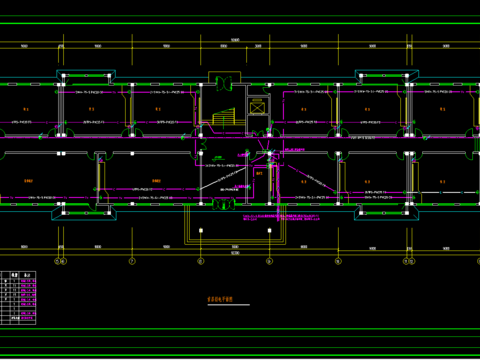
Task: Click the bottom-right bay window outline
Action: (387, 213)
